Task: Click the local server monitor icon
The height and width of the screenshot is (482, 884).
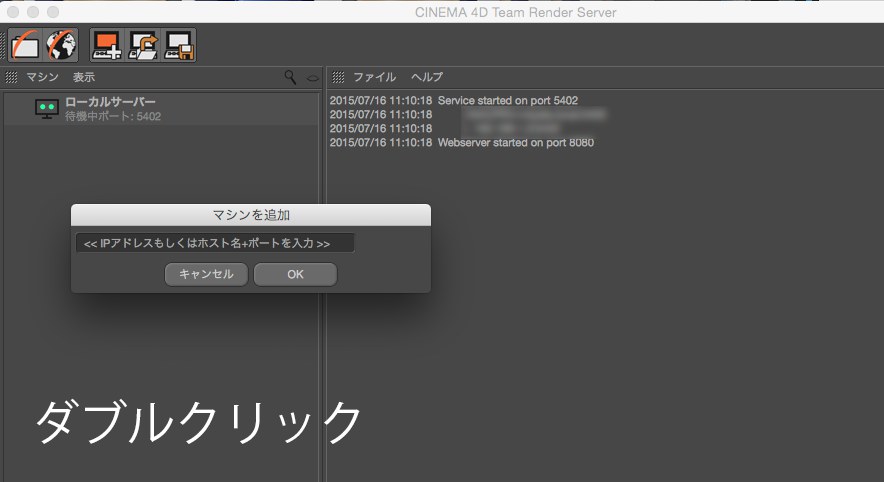Action: pos(47,108)
